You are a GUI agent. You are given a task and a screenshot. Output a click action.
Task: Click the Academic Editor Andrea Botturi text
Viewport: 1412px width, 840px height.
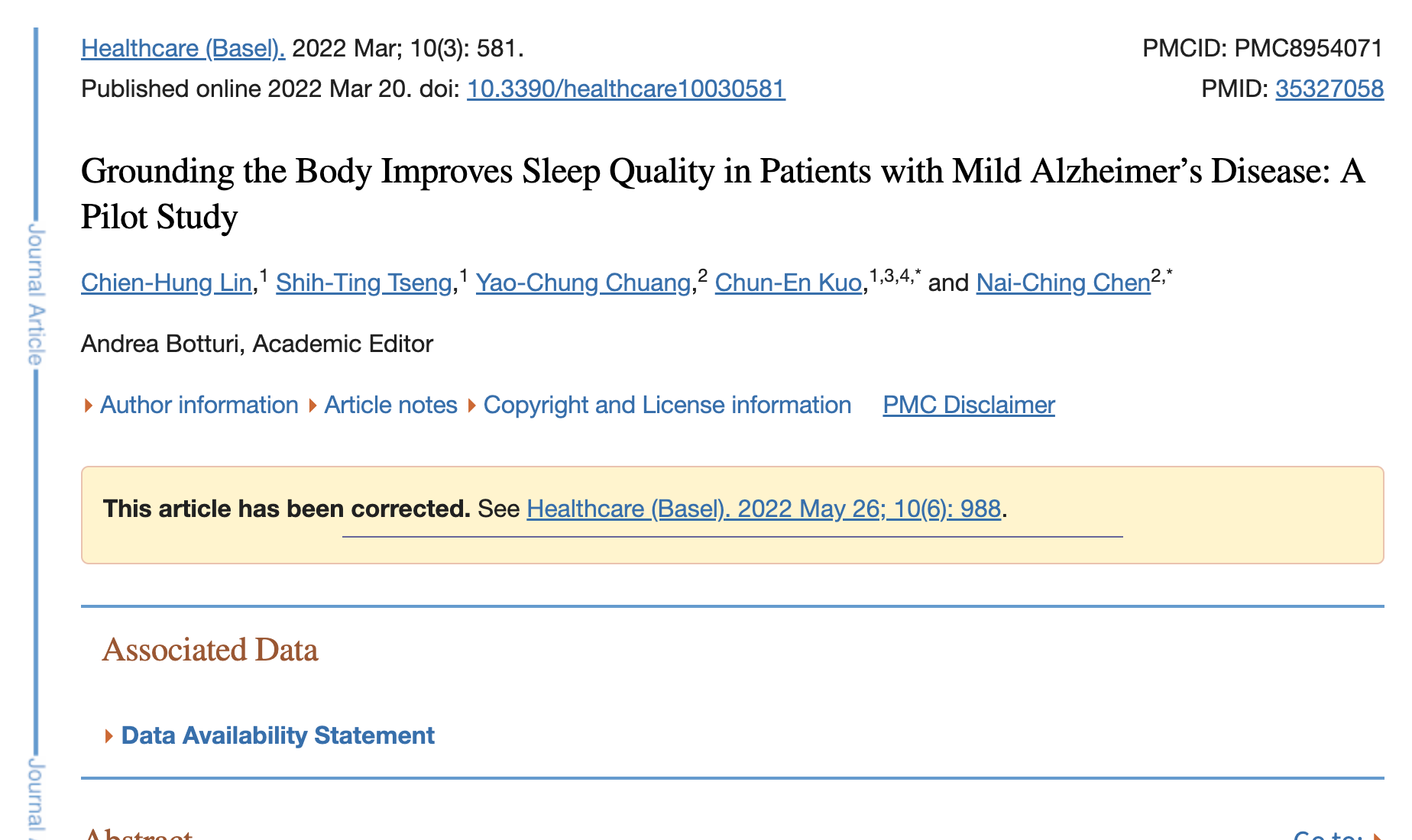257,344
